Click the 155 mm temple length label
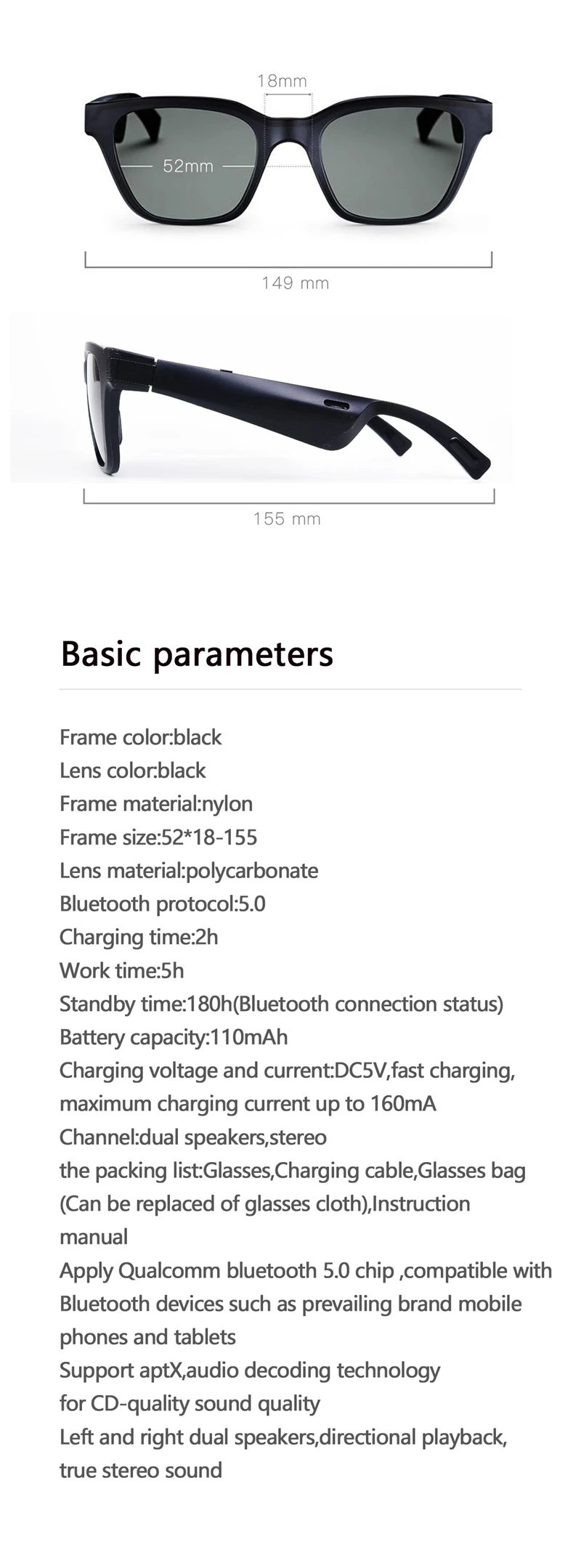Image resolution: width=581 pixels, height=1568 pixels. 287,519
